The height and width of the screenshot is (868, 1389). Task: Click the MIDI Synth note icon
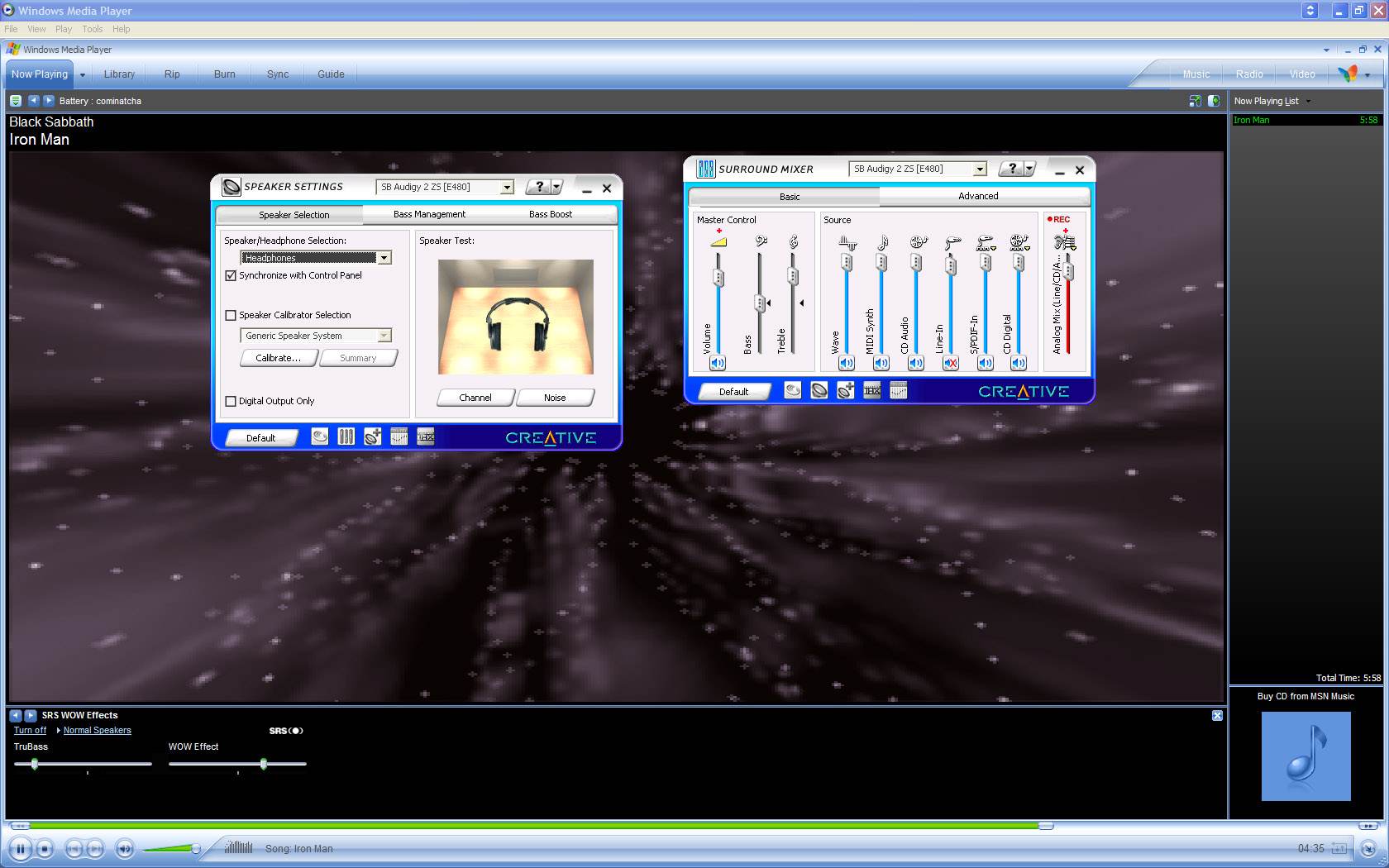tap(882, 242)
